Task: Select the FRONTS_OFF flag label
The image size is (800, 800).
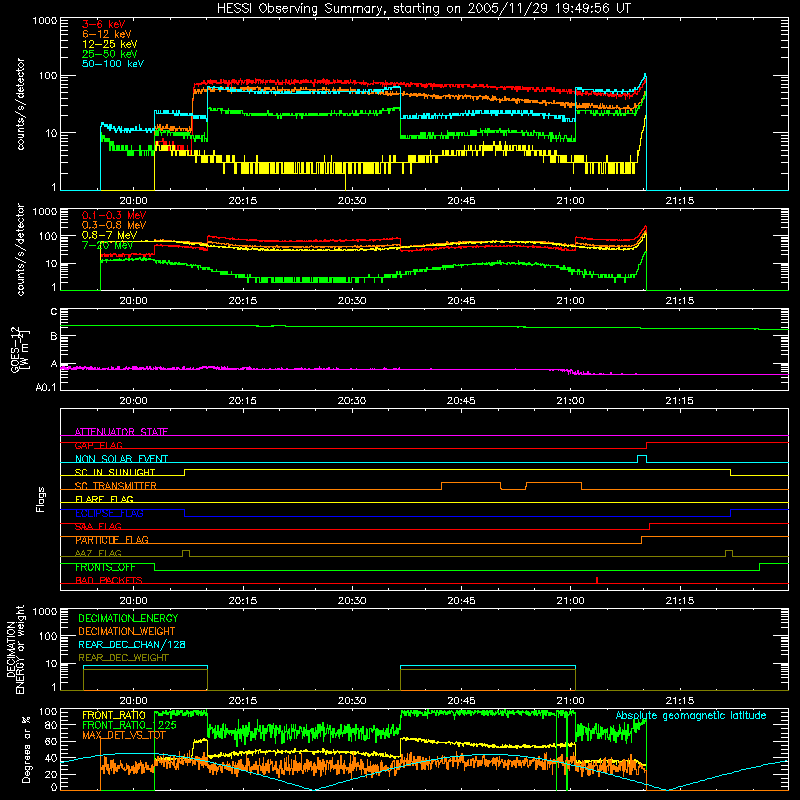Action: point(105,567)
